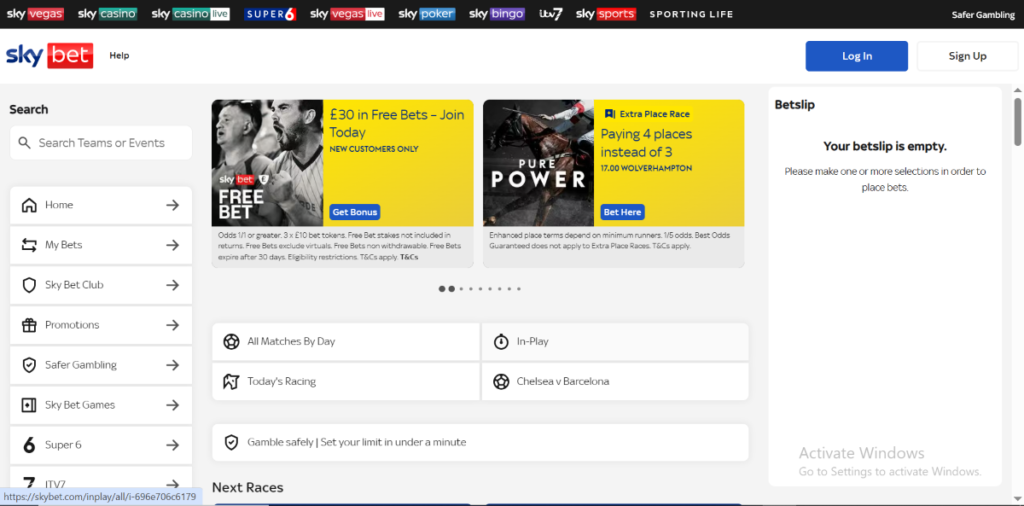The image size is (1024, 506).
Task: Select the third carousel pagination dot
Action: (x=461, y=289)
